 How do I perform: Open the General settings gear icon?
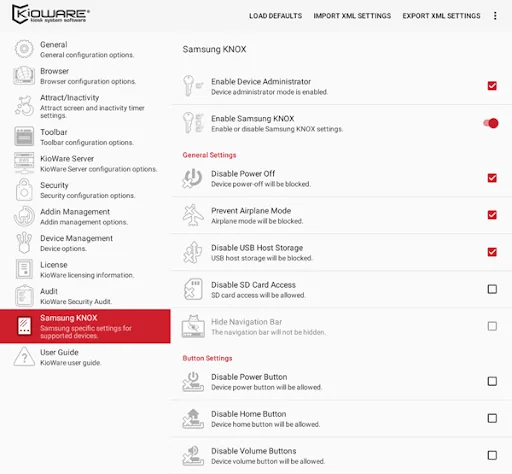click(x=24, y=49)
